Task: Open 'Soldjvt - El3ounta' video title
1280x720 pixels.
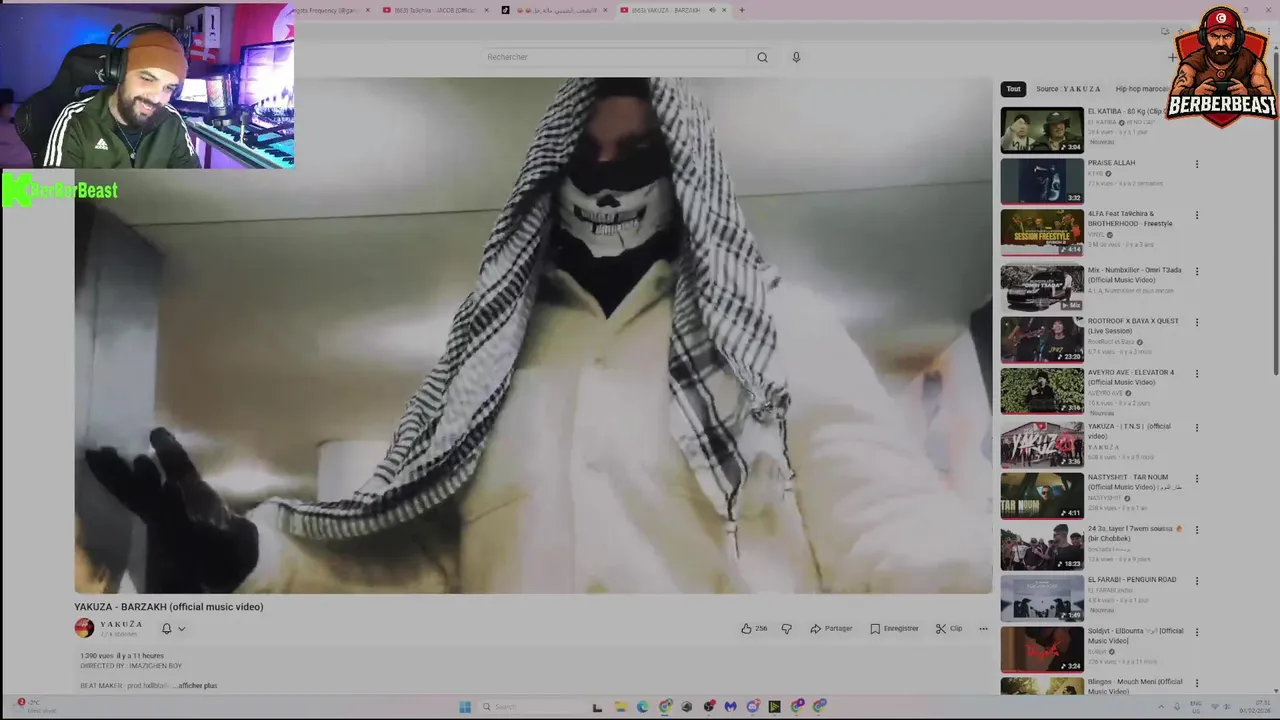Action: click(1135, 636)
